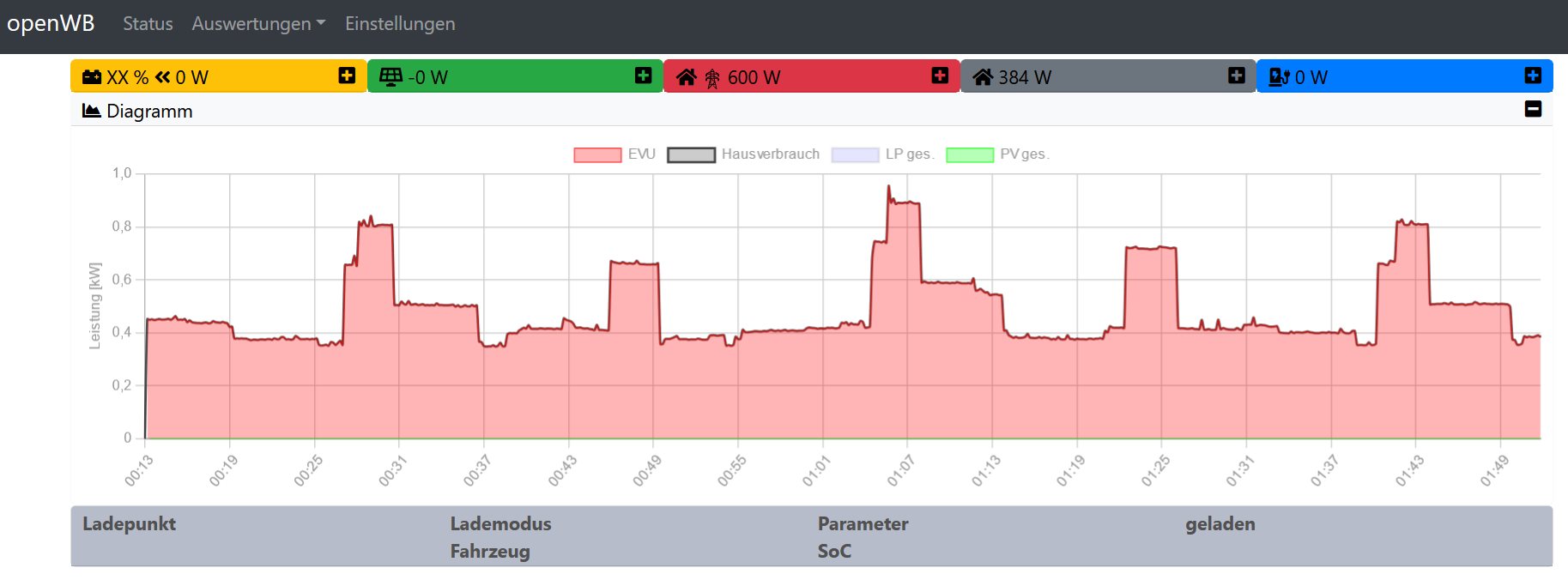Screen dimensions: 1568x580
Task: Toggle the EVU legend swatch
Action: coord(597,154)
